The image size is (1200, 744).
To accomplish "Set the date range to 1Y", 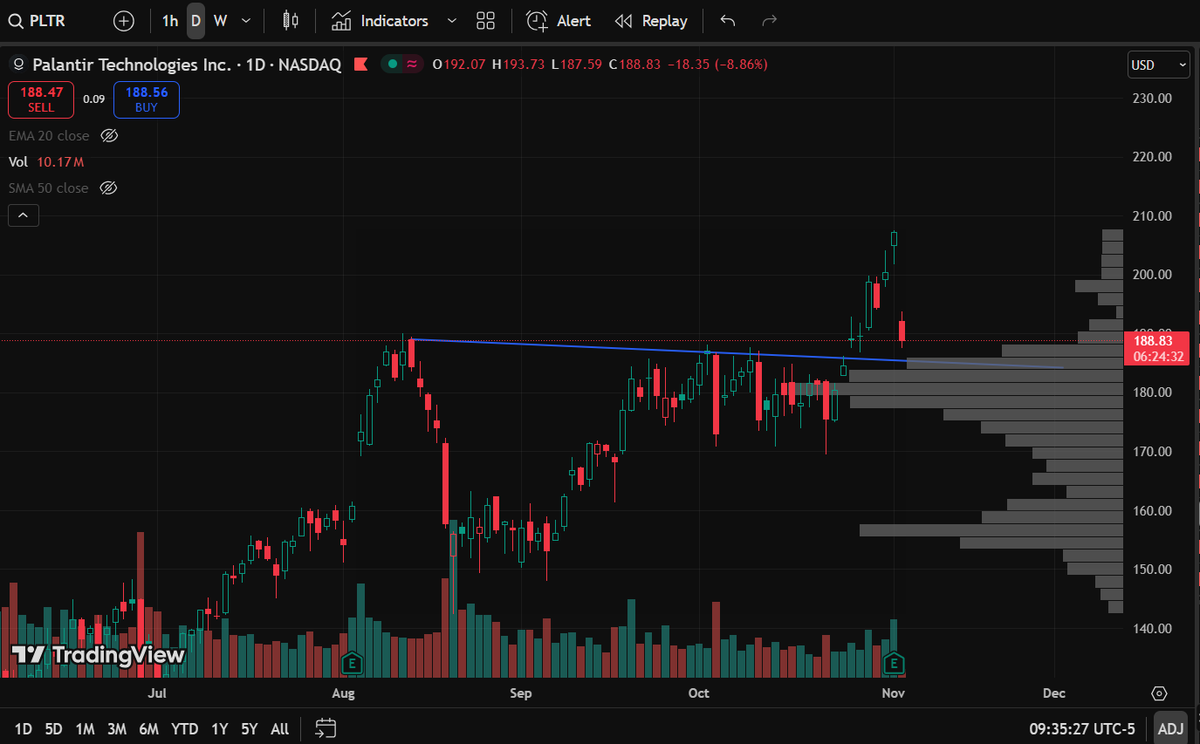I will 219,729.
